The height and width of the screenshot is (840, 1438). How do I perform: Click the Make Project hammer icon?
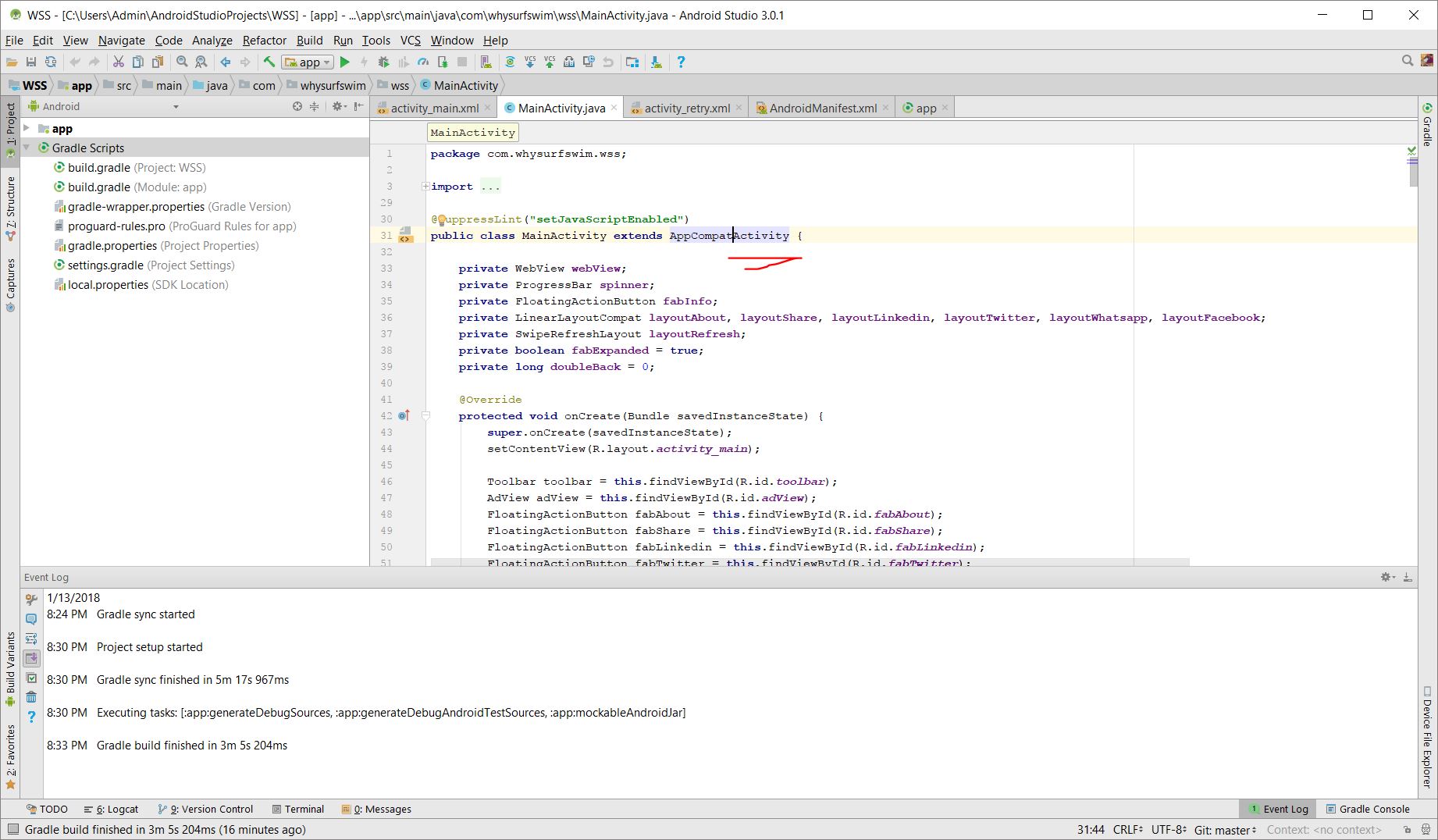pyautogui.click(x=269, y=62)
